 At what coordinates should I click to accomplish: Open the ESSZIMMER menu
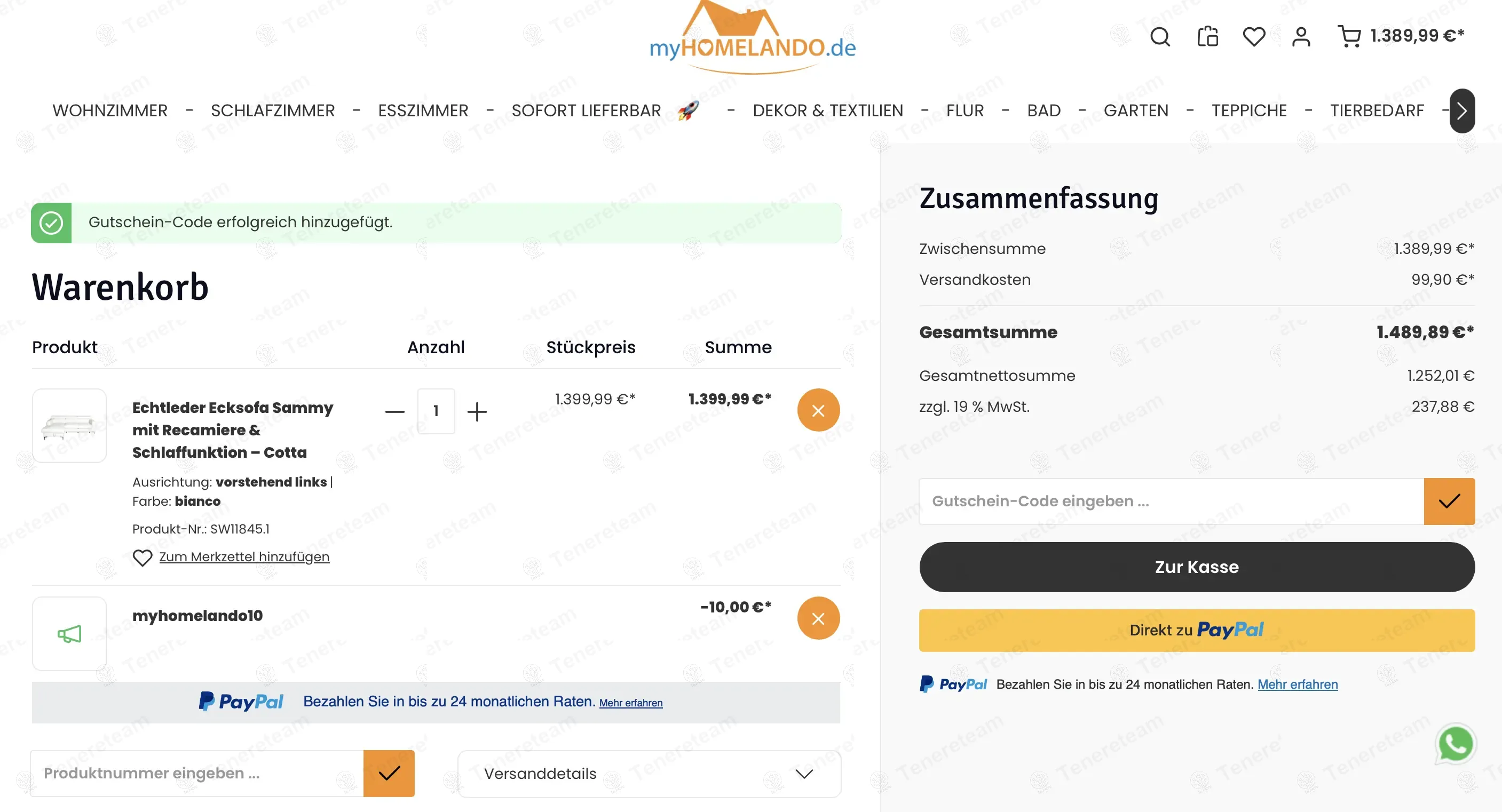[423, 111]
